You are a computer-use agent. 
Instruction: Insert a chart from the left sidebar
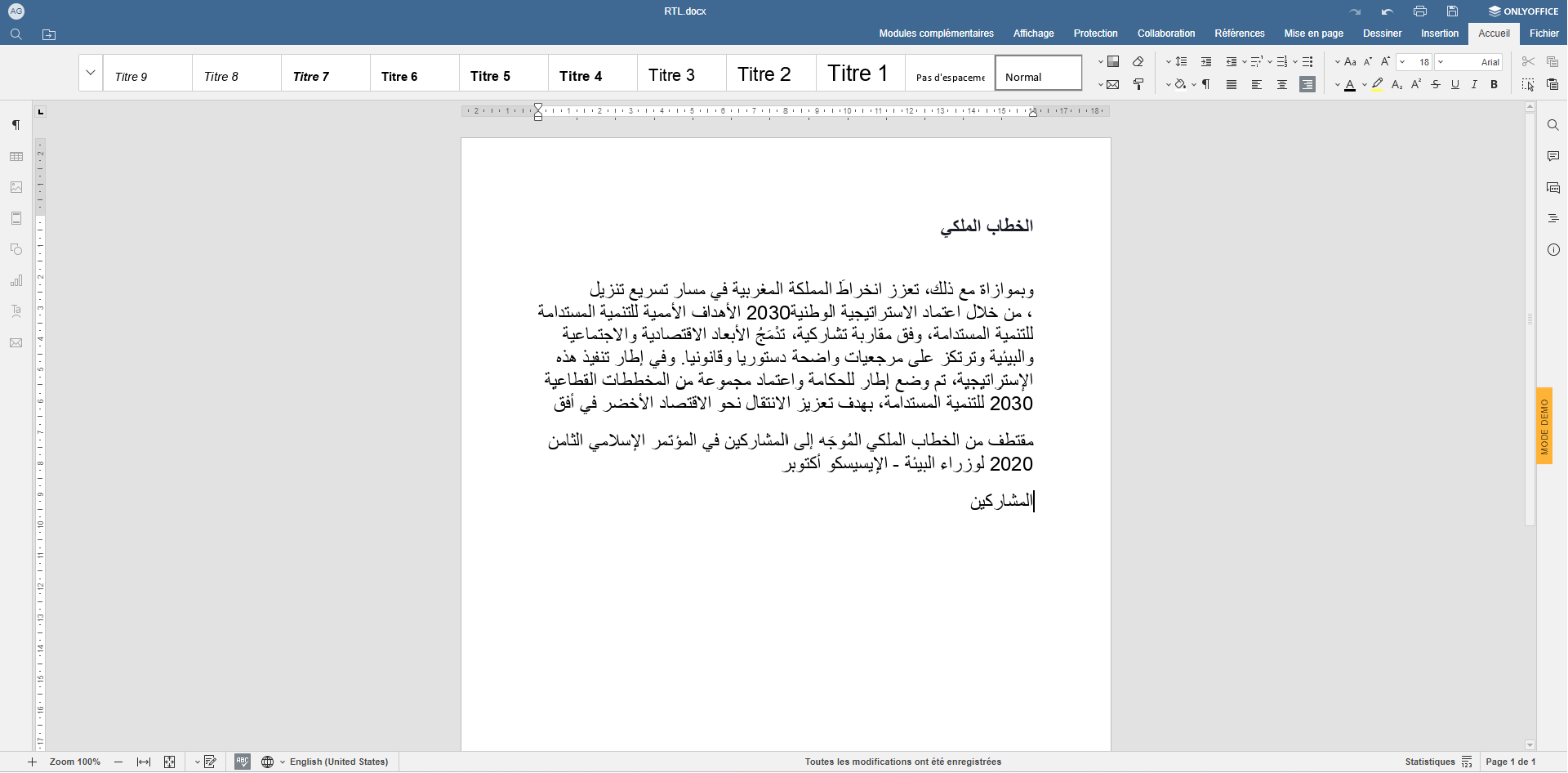[x=16, y=280]
